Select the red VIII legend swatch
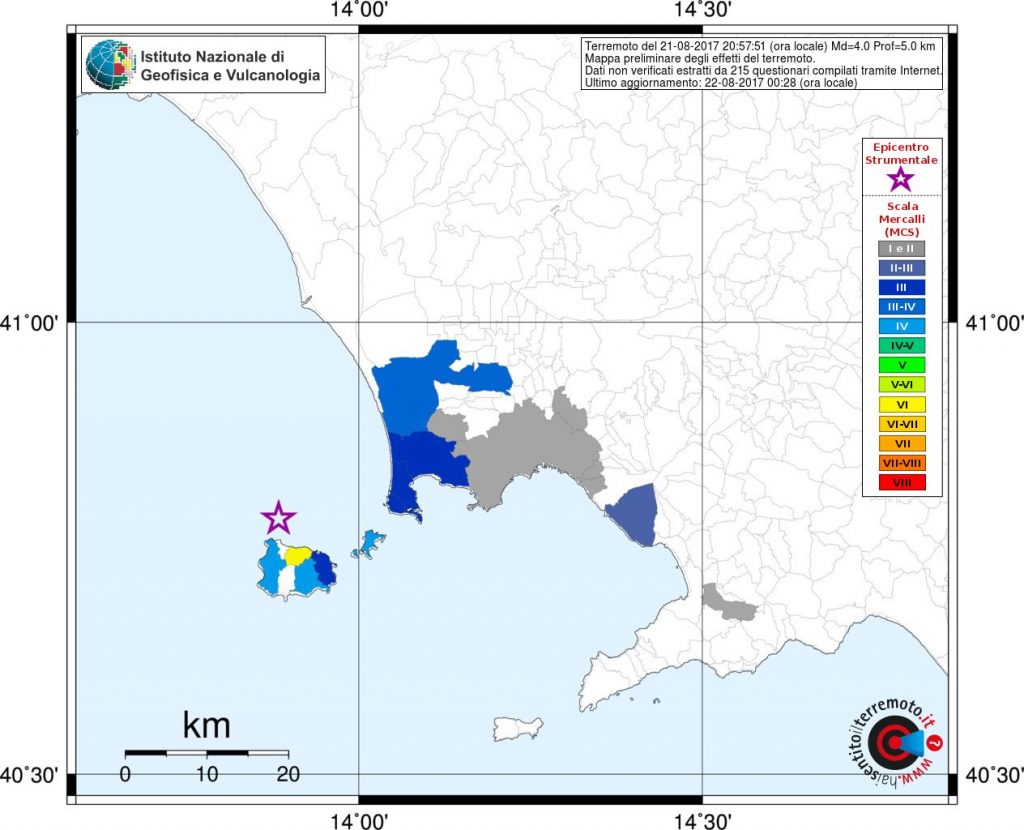 902,483
